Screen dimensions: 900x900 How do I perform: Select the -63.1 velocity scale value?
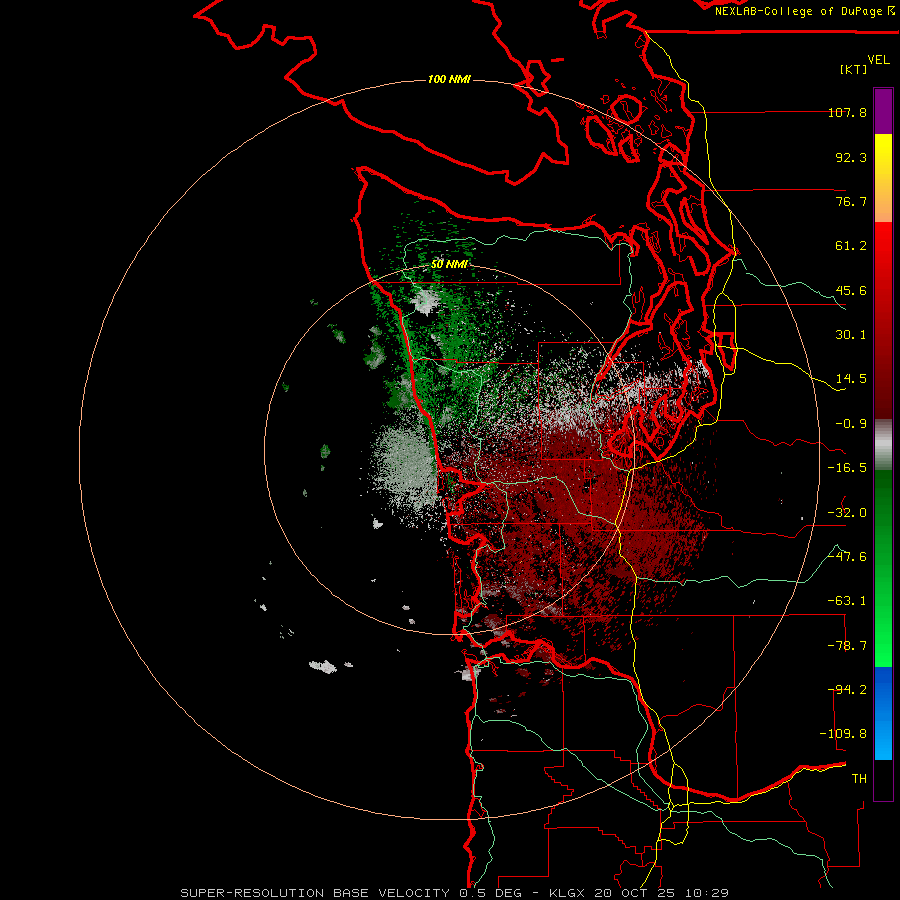[x=847, y=601]
